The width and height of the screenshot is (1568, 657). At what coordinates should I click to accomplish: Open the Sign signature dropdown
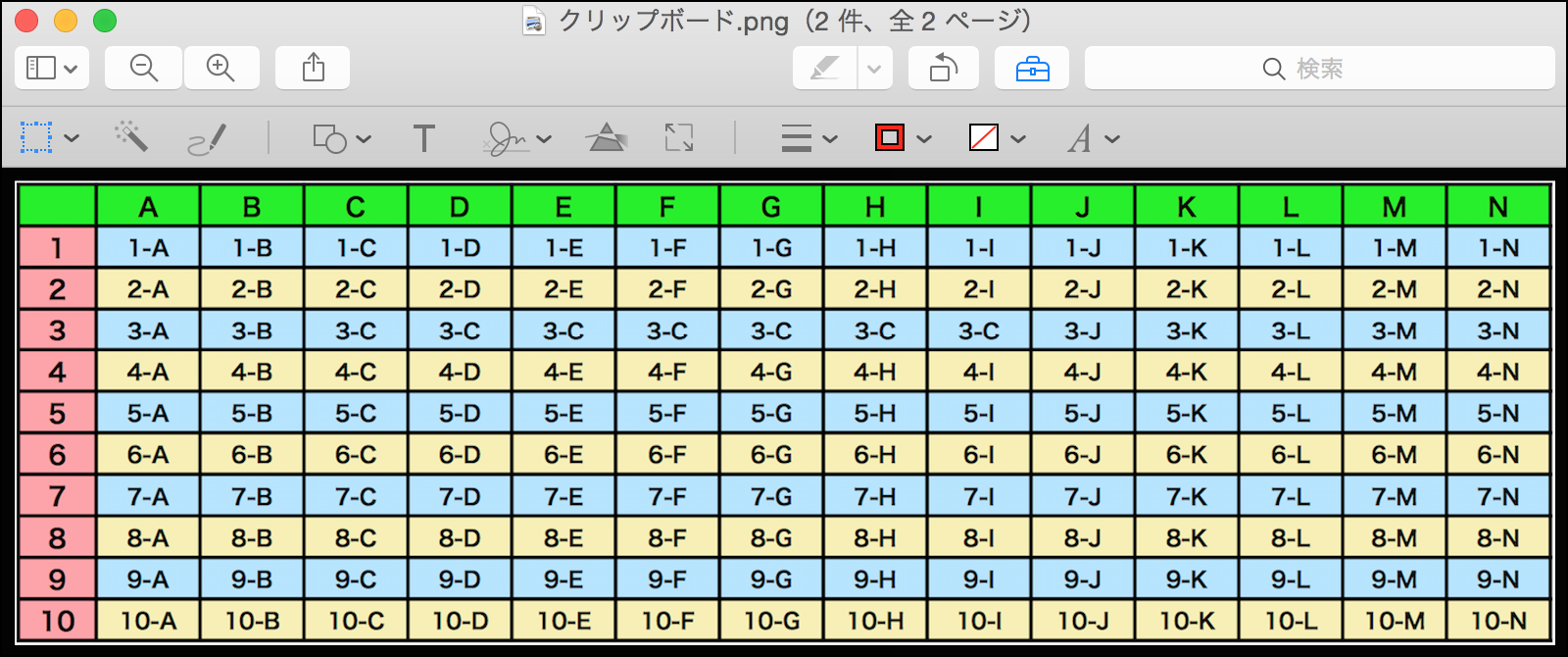tap(518, 138)
